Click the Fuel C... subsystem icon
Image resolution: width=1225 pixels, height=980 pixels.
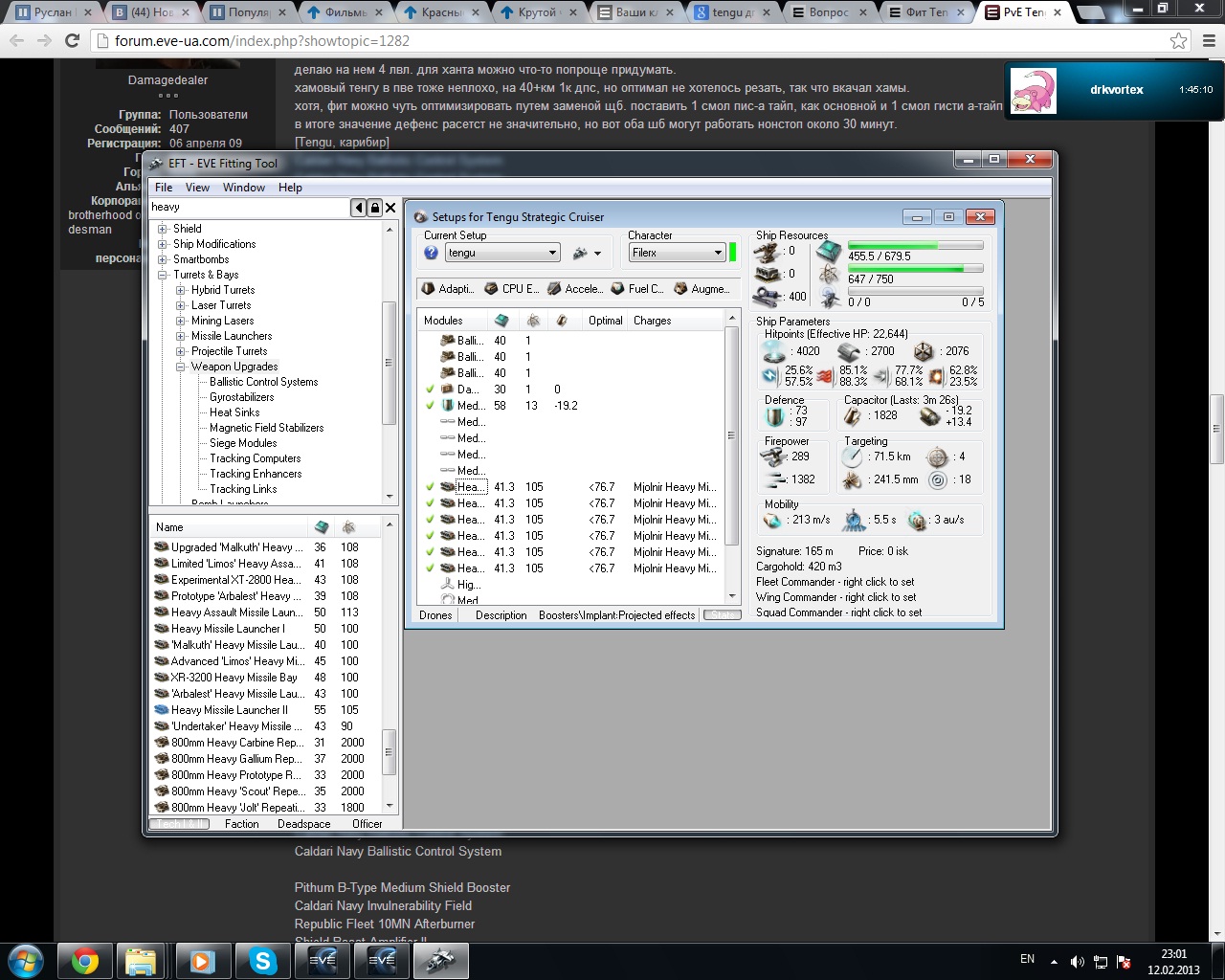tap(617, 288)
